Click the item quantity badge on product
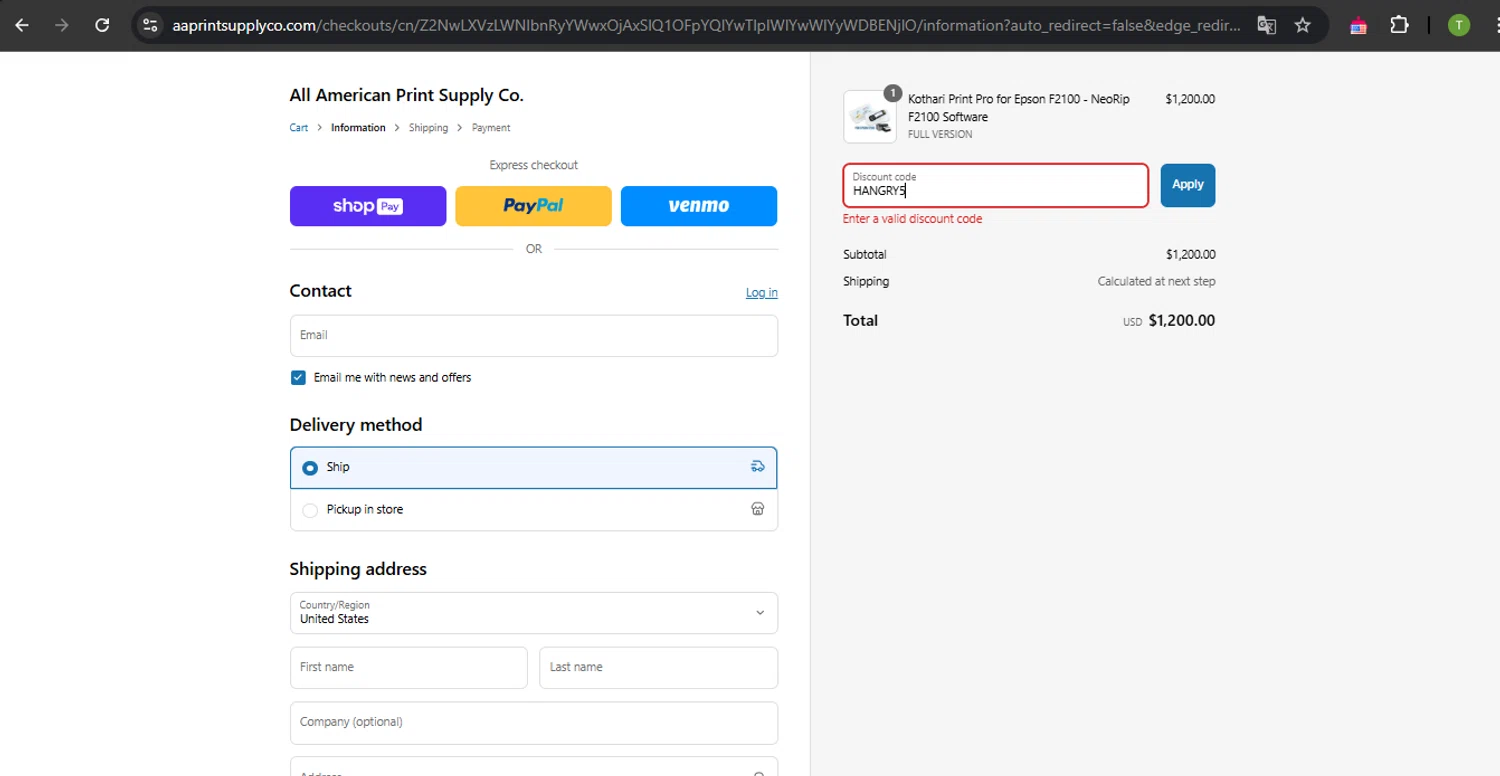 point(892,93)
